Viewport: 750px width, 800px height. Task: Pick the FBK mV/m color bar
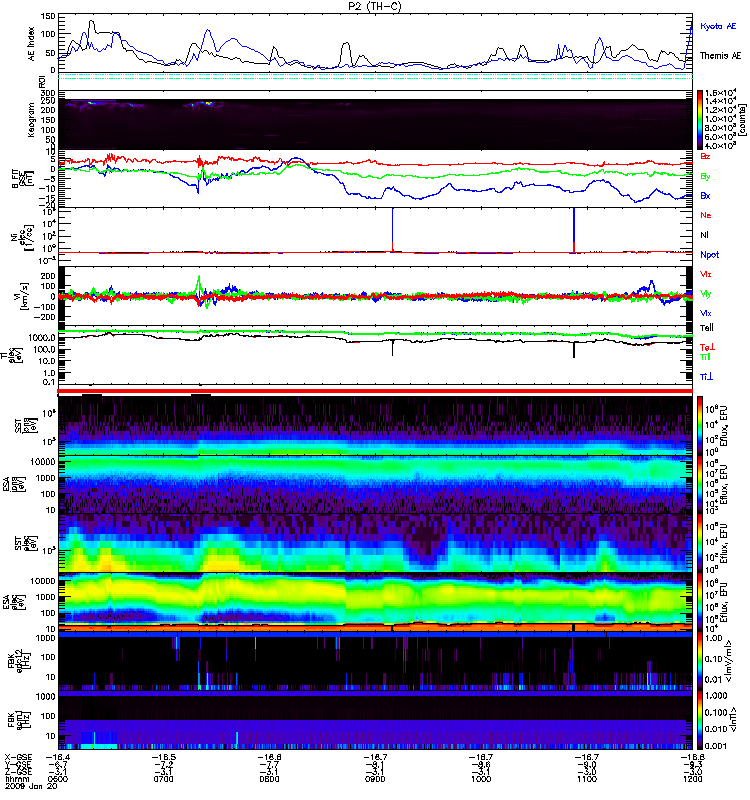pyautogui.click(x=699, y=661)
